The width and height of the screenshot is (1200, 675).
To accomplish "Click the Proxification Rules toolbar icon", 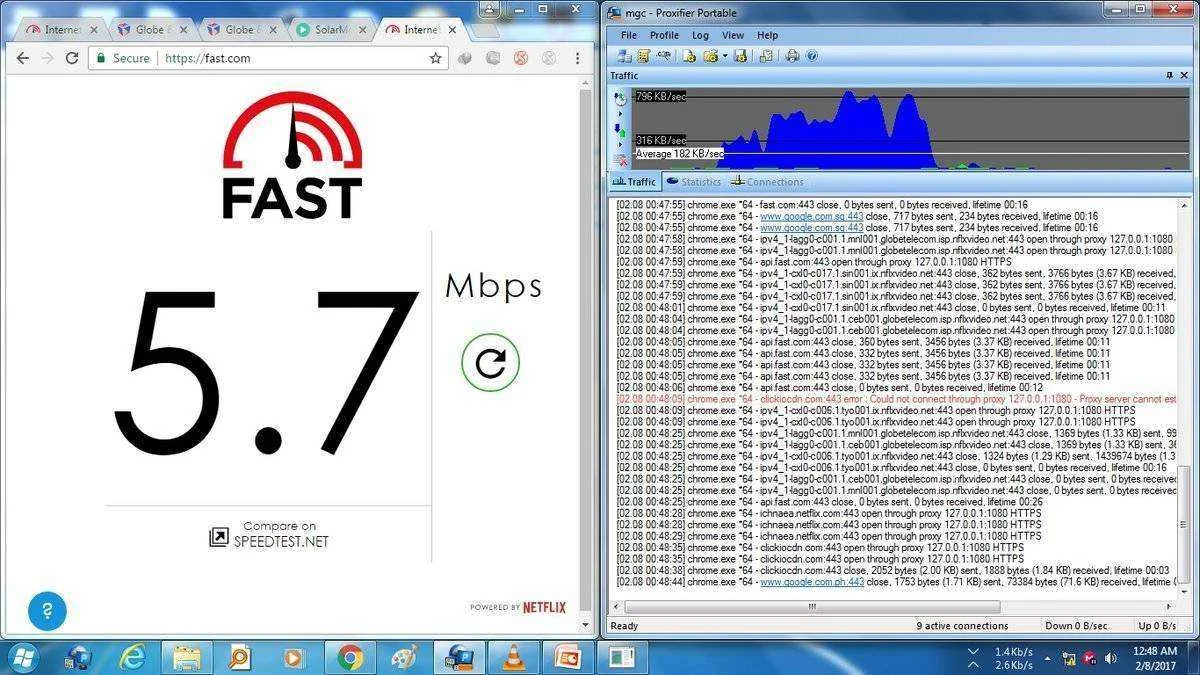I will [643, 56].
